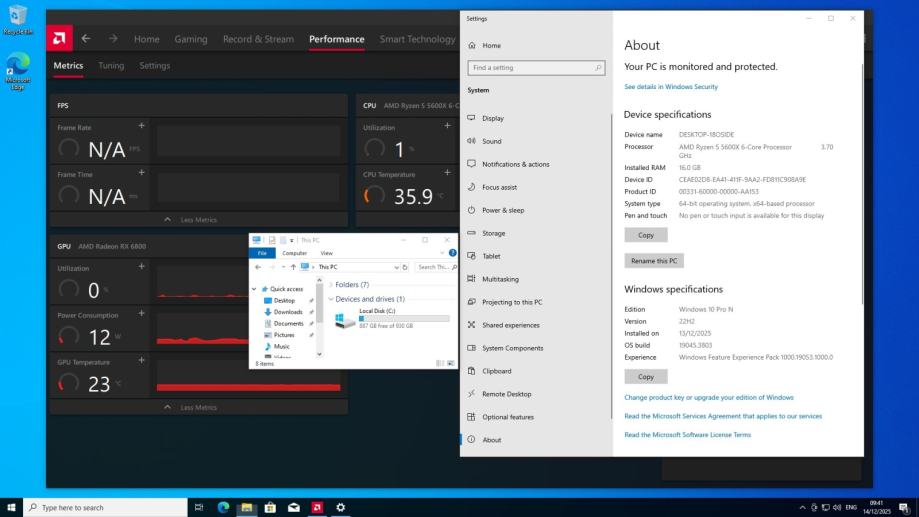The height and width of the screenshot is (517, 919).
Task: Copy the device specifications
Action: tap(646, 235)
